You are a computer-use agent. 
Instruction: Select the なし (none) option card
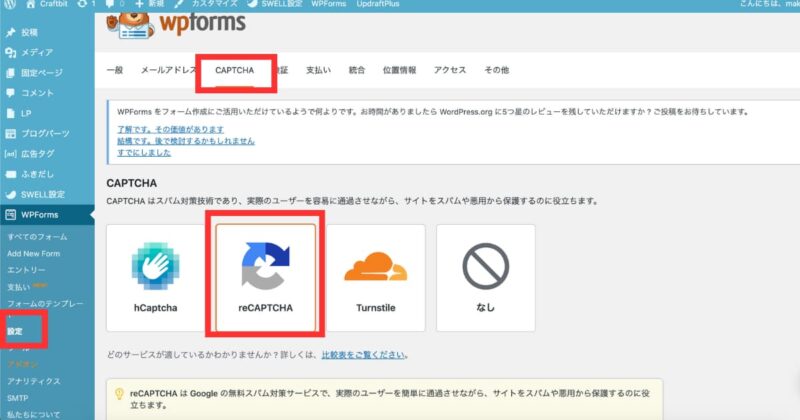tap(486, 278)
